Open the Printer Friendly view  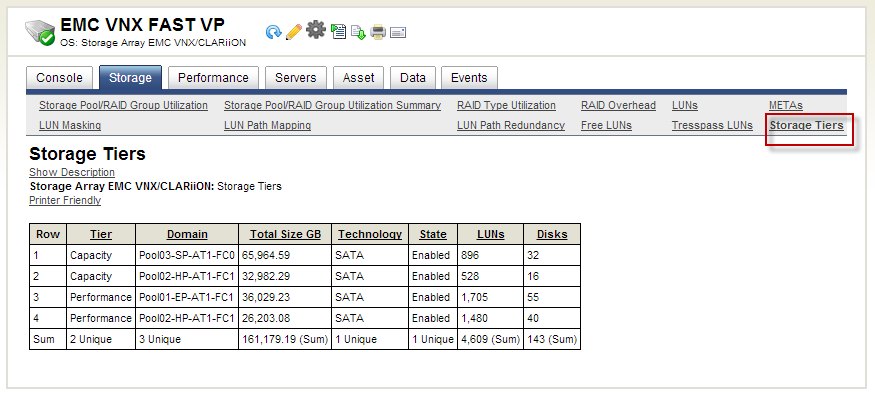[65, 200]
